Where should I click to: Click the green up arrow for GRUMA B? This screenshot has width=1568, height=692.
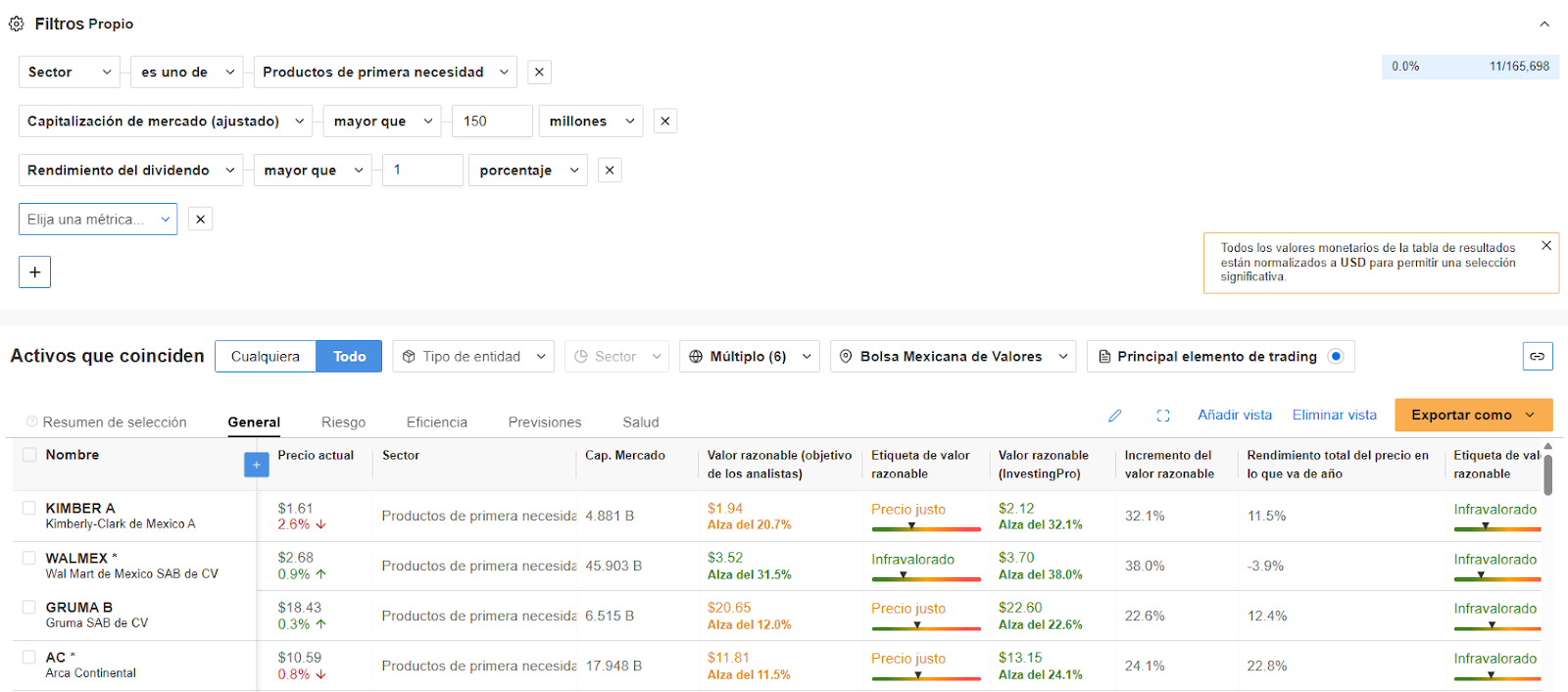(x=320, y=623)
